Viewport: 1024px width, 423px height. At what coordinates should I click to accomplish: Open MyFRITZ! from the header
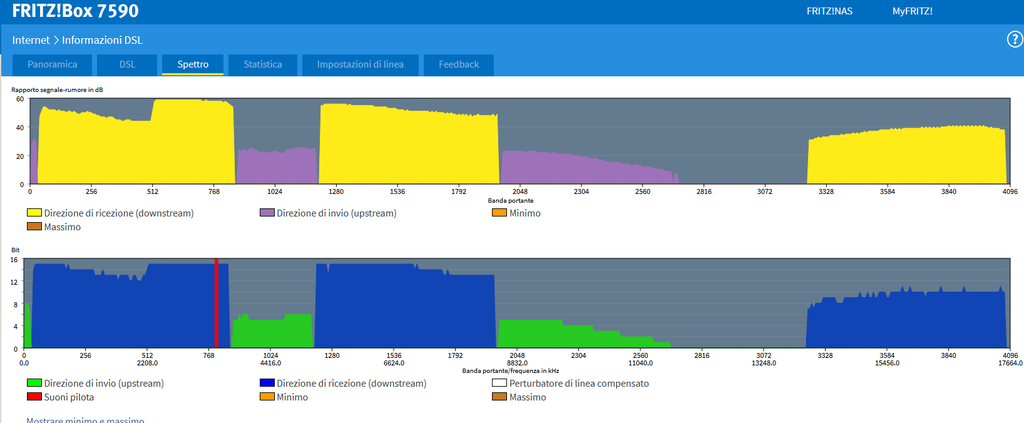[x=912, y=12]
